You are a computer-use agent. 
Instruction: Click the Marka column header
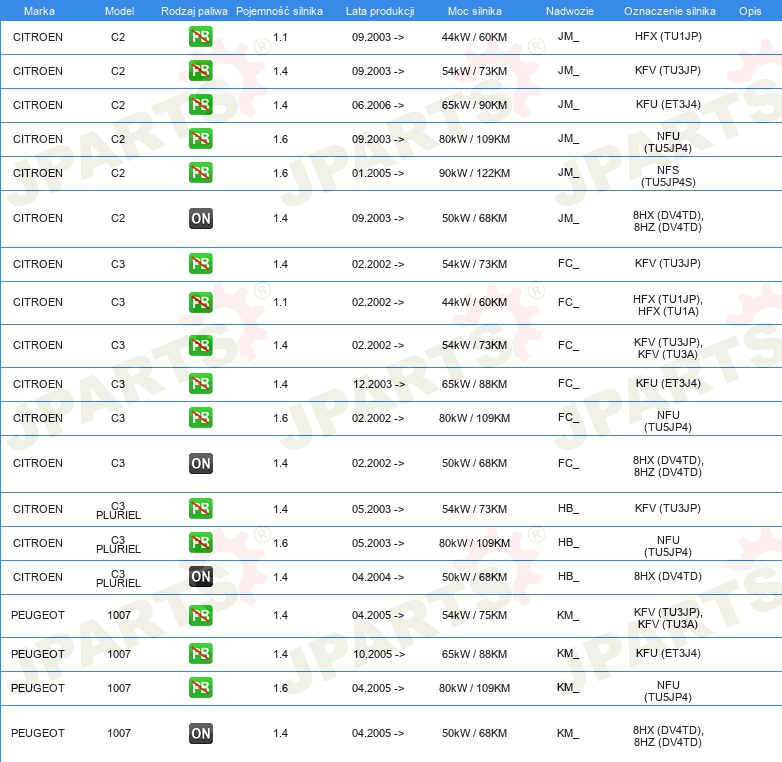[x=39, y=11]
